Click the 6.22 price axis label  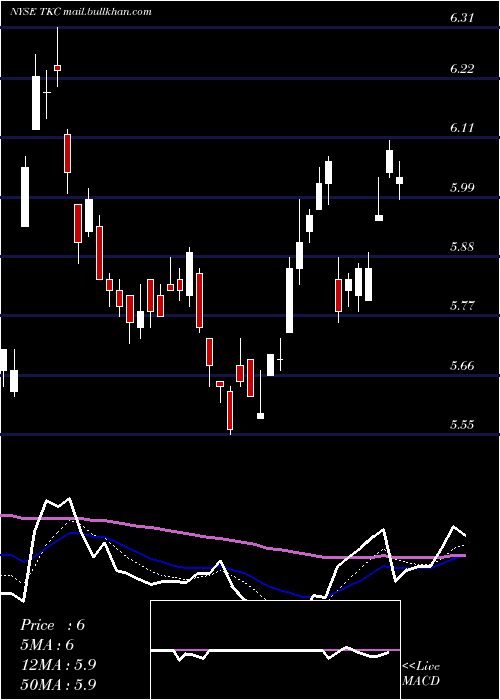pyautogui.click(x=462, y=69)
